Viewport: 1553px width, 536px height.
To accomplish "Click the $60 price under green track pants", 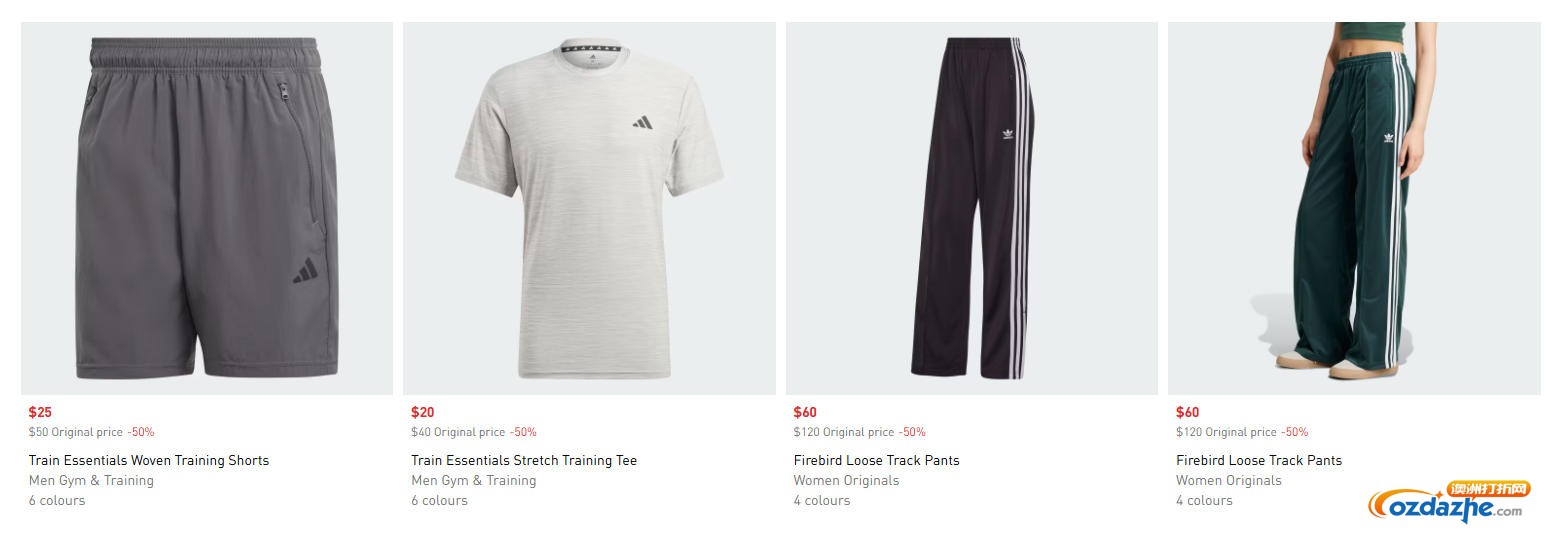I will [1188, 412].
